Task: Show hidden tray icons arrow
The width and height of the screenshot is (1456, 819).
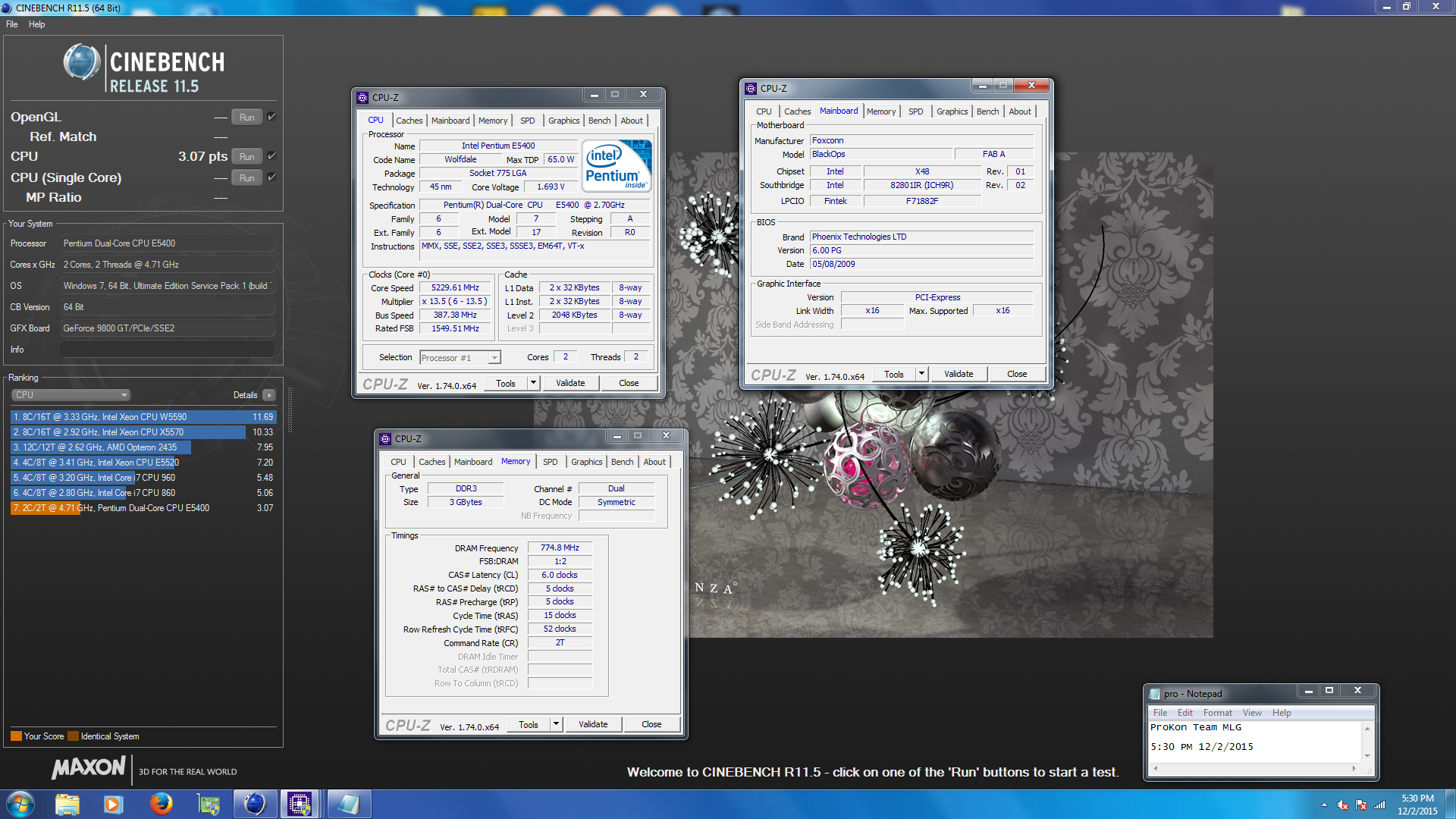Action: pyautogui.click(x=1324, y=805)
